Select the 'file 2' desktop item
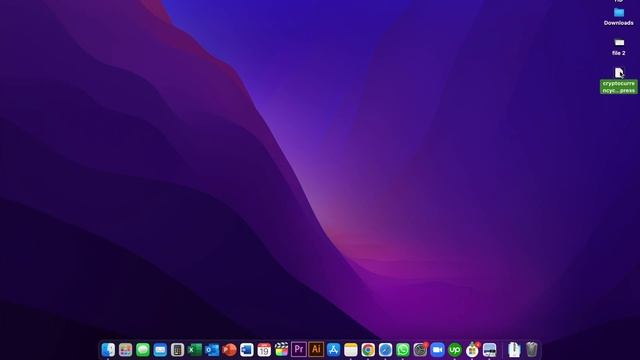Screen dimensions: 640x360 pyautogui.click(x=619, y=42)
